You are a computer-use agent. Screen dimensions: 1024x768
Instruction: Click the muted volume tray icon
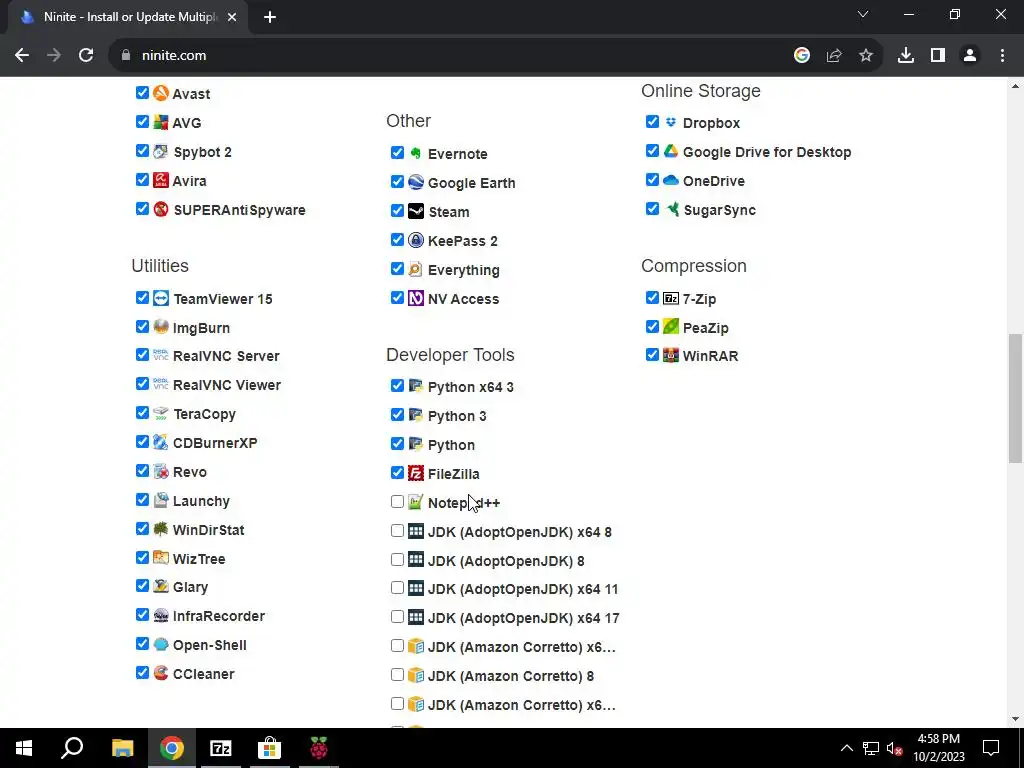[894, 748]
